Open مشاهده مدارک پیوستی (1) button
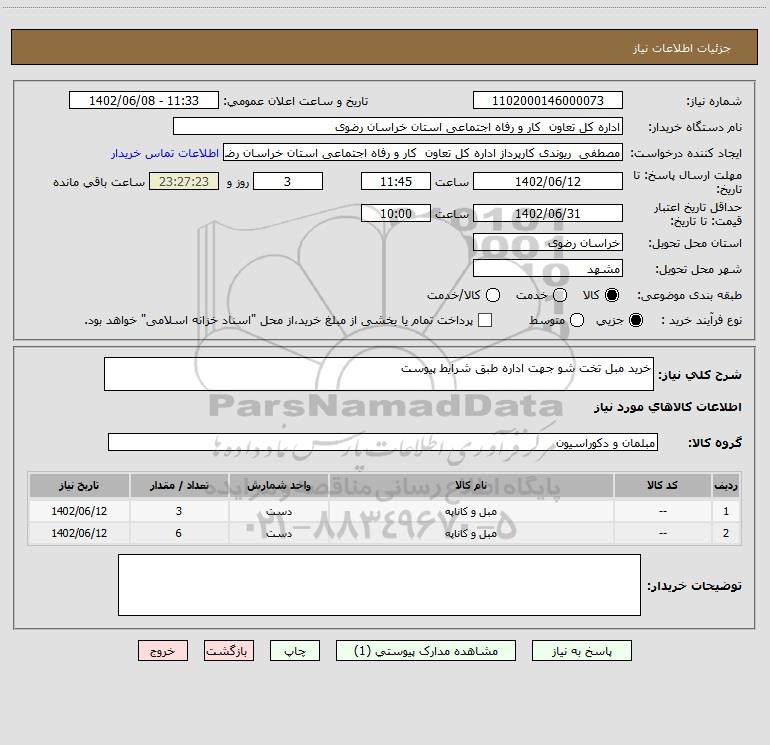This screenshot has width=770, height=745. coord(426,651)
